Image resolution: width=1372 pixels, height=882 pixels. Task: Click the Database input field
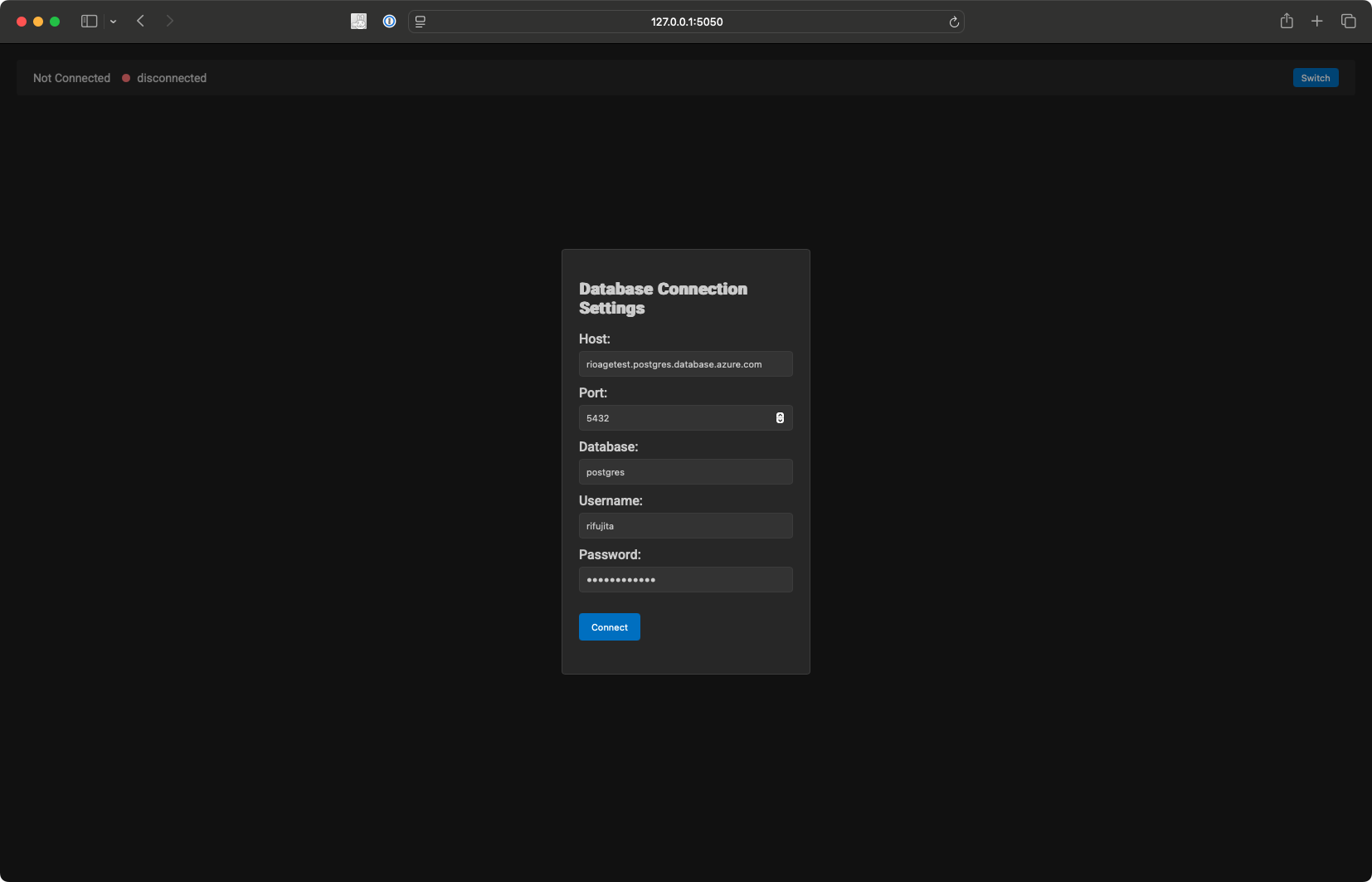(x=685, y=472)
